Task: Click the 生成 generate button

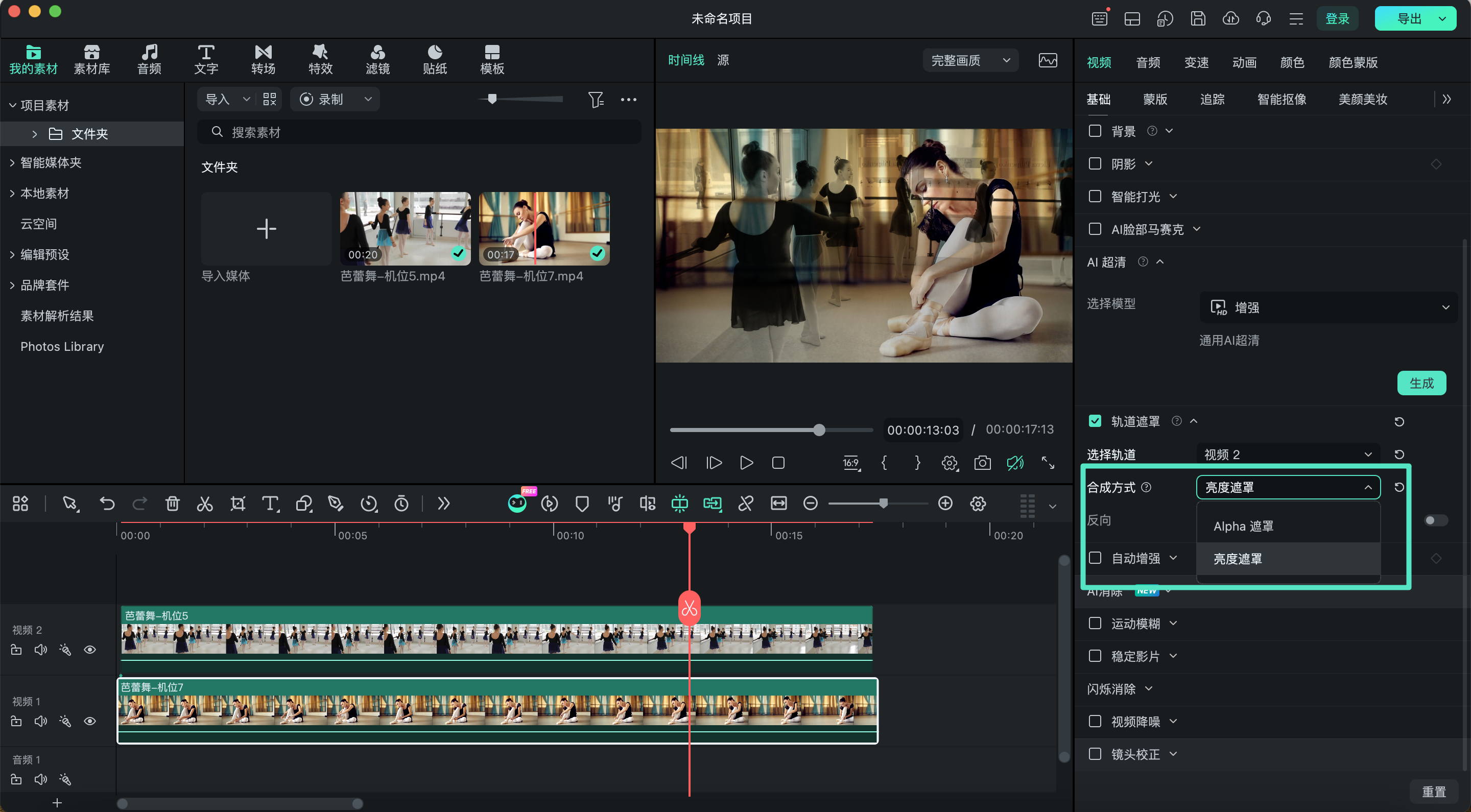Action: [1421, 383]
